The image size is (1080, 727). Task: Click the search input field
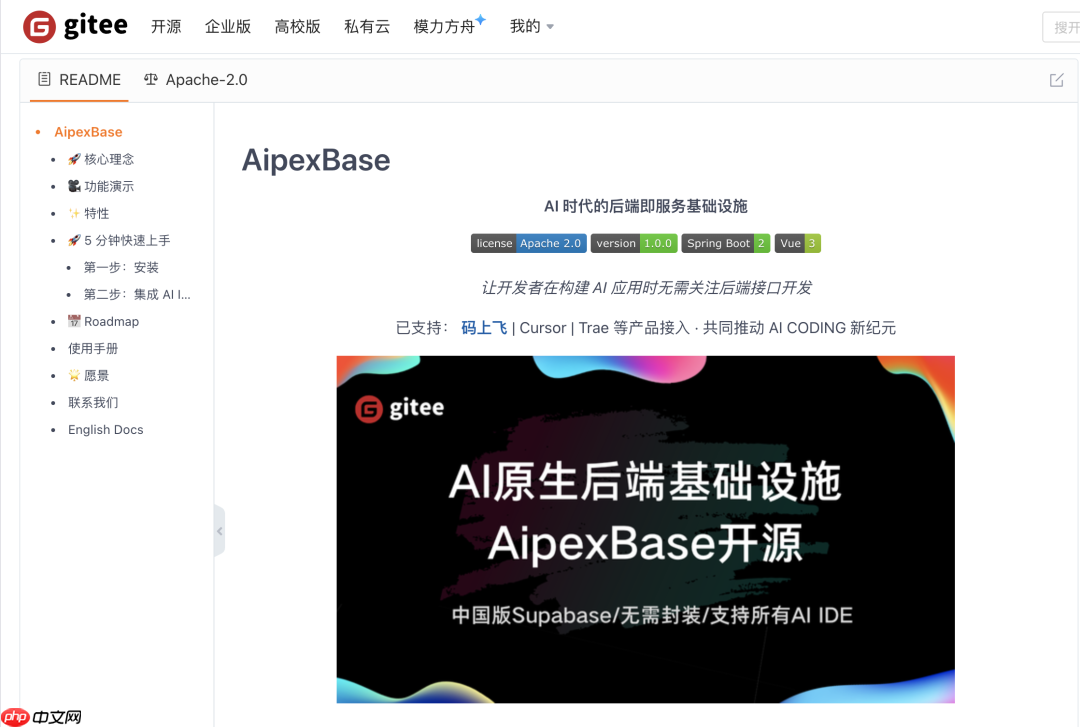pyautogui.click(x=1065, y=26)
